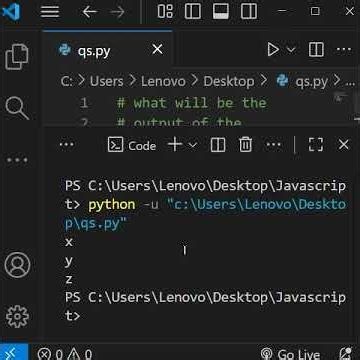Select the qs.py editor tab
The width and height of the screenshot is (360, 360).
pyautogui.click(x=108, y=50)
